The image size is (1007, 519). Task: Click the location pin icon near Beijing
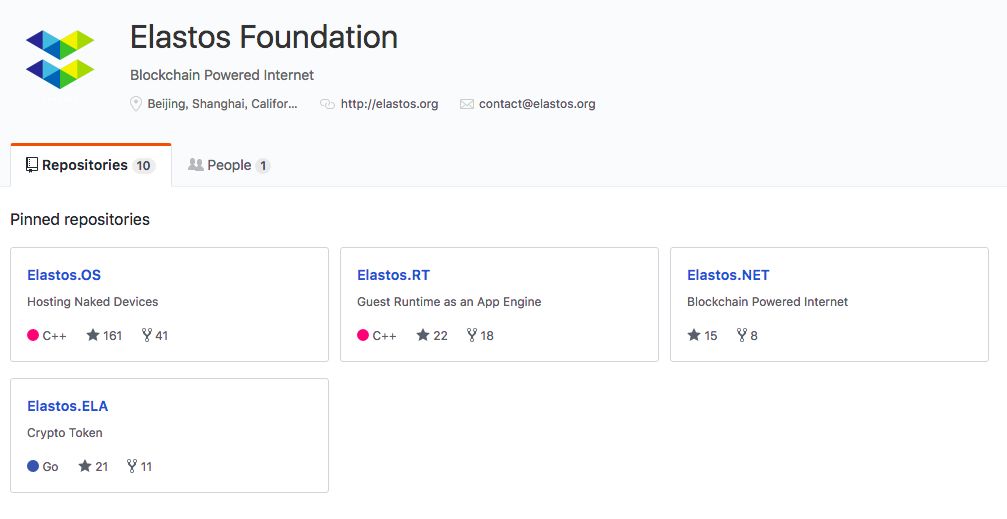point(136,104)
